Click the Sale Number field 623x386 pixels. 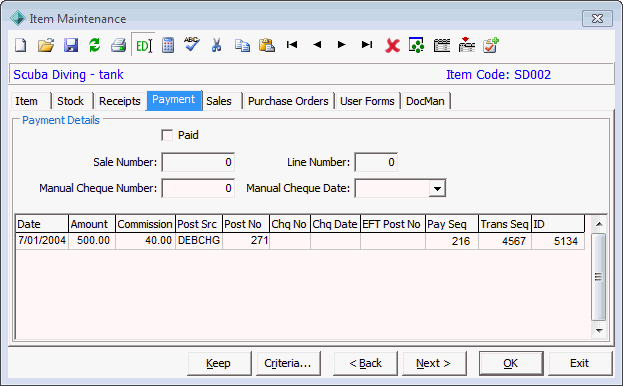coord(198,162)
